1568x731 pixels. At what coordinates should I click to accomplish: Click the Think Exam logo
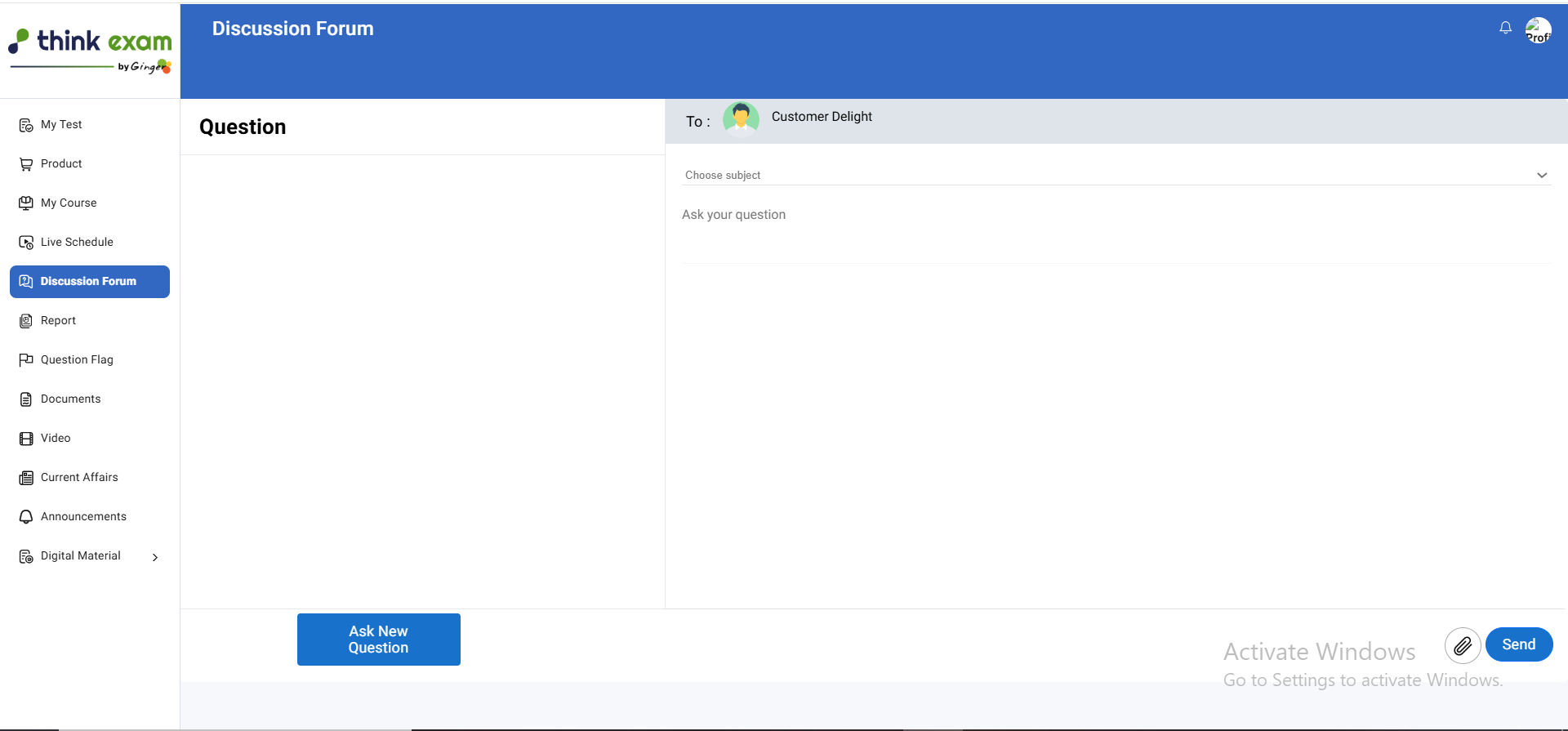coord(90,51)
